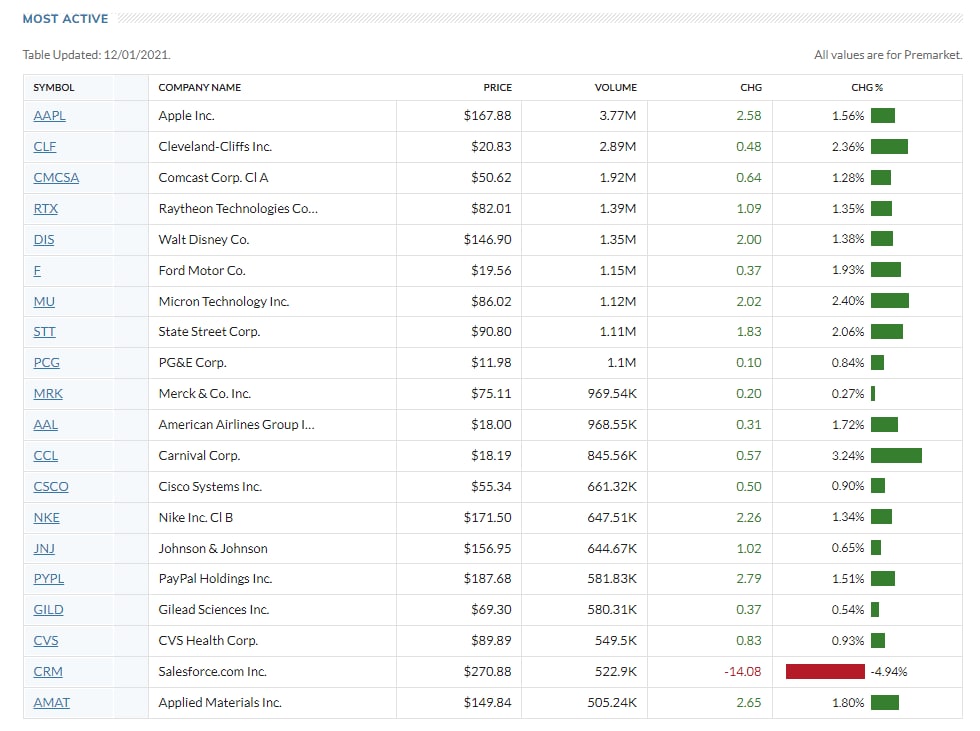Open the RTX stock link
Viewport: 980px width, 731px height.
[x=46, y=208]
